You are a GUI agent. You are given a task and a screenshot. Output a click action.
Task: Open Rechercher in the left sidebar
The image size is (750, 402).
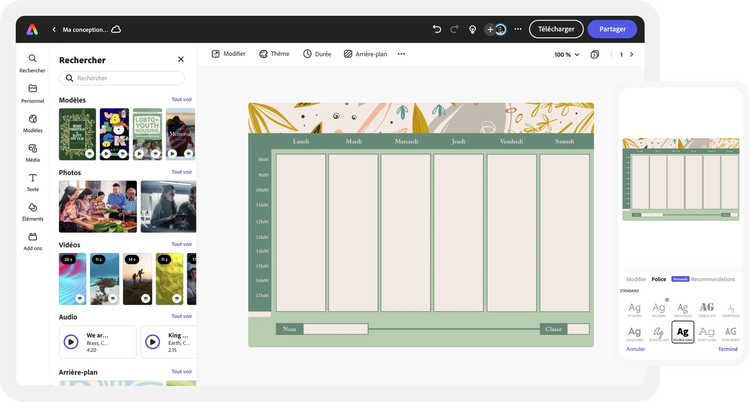(x=33, y=63)
